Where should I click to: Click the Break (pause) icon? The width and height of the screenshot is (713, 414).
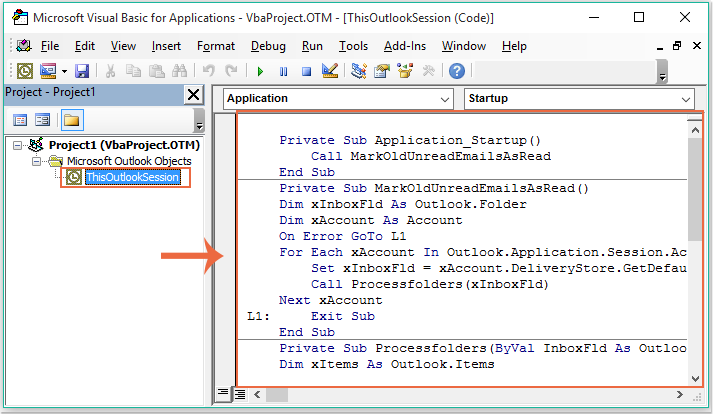(283, 71)
